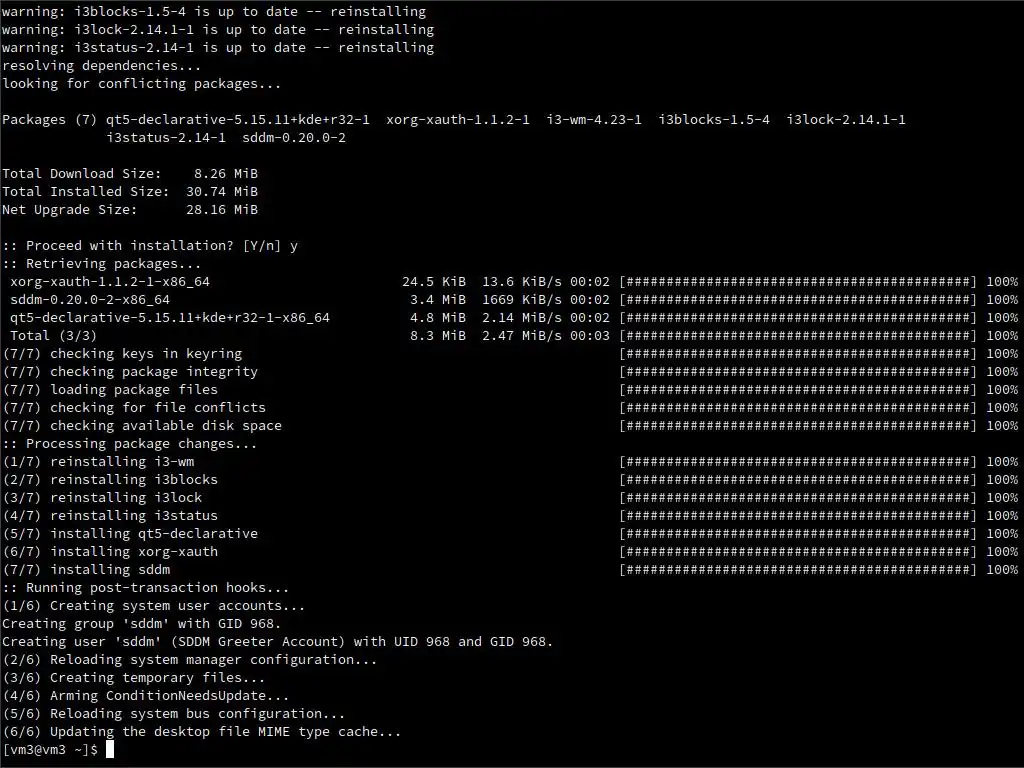Click the '8.26 MiB' download size value

pyautogui.click(x=226, y=173)
